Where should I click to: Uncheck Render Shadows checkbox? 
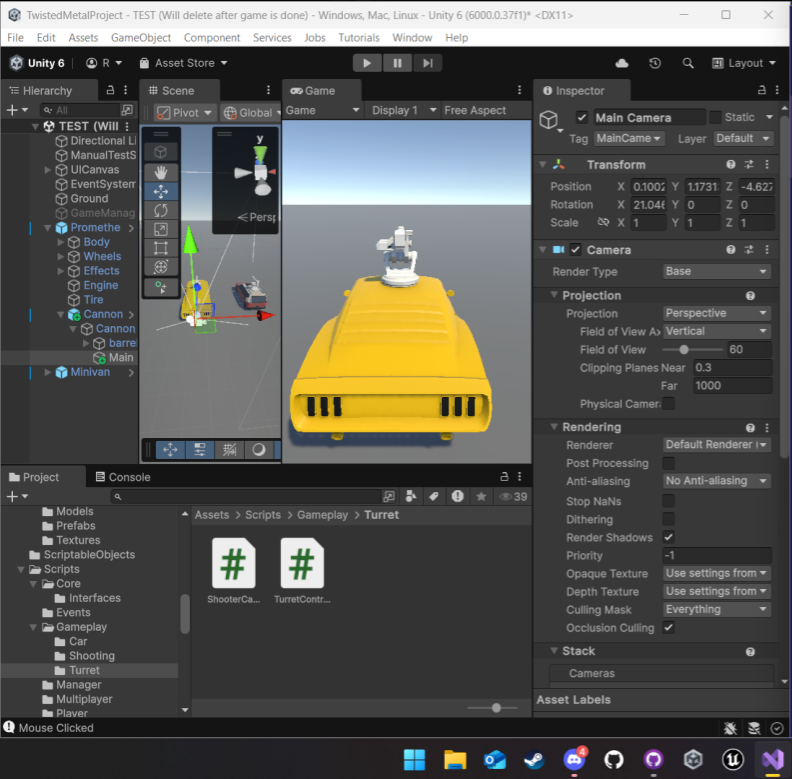point(668,537)
